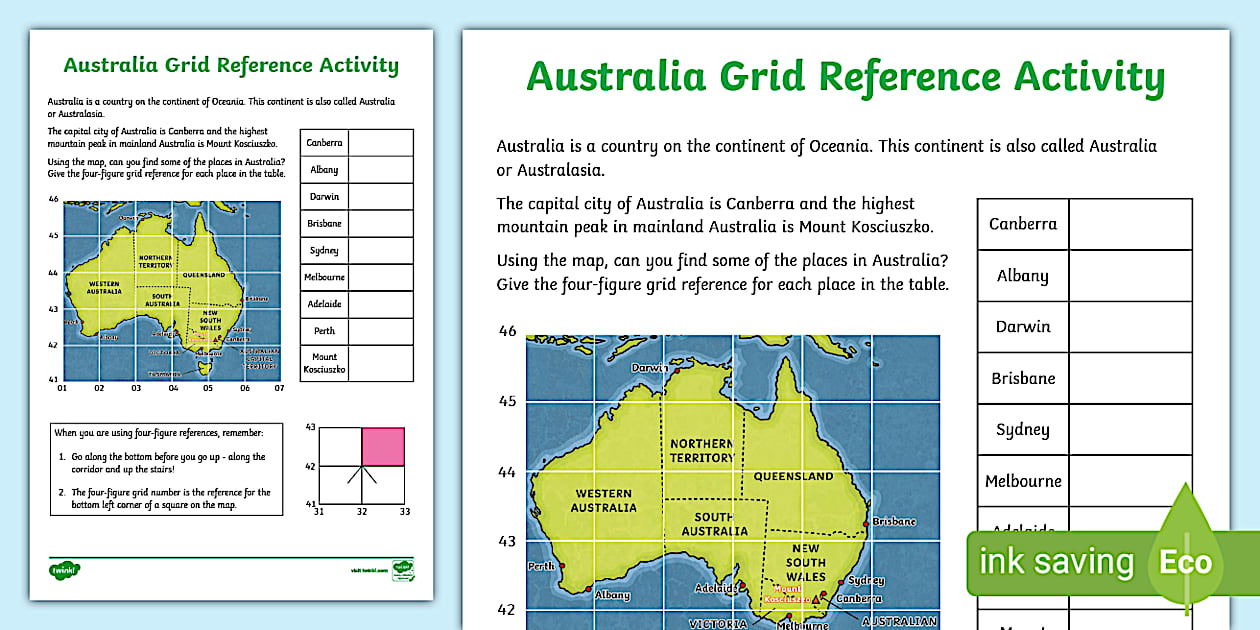
Task: Click WESTERN AUSTRALIA on the large map
Action: (604, 500)
